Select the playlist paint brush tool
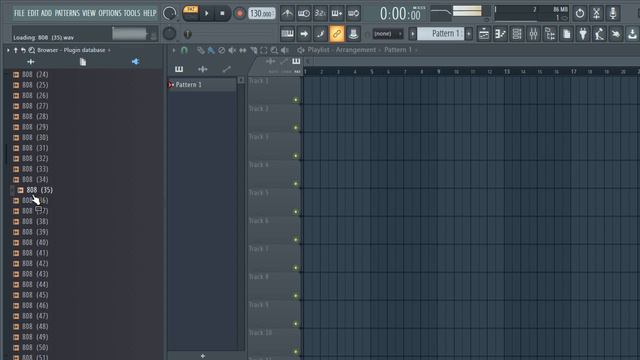 coord(211,50)
